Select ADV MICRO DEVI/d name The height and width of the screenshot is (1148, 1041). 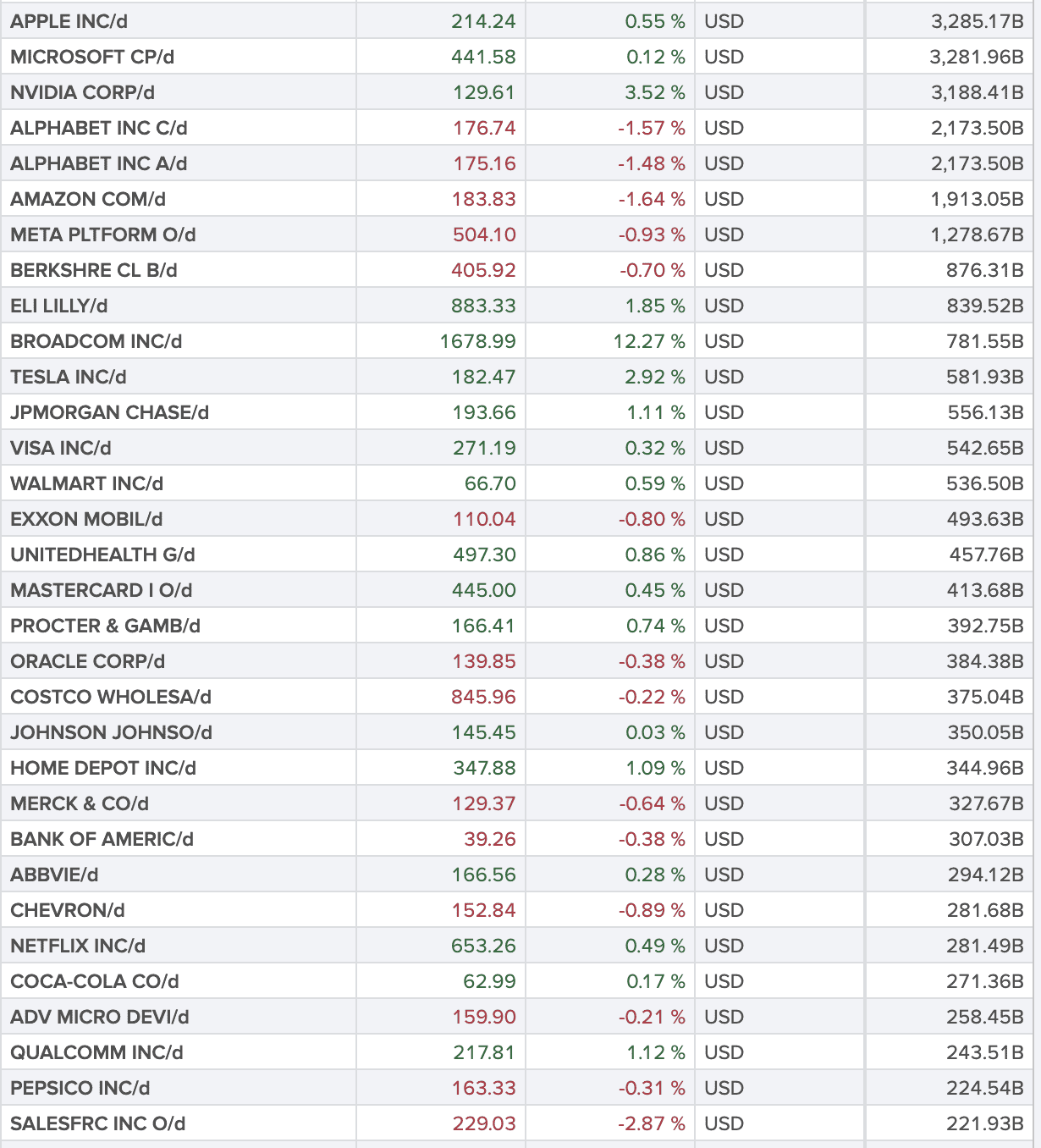(x=100, y=1017)
